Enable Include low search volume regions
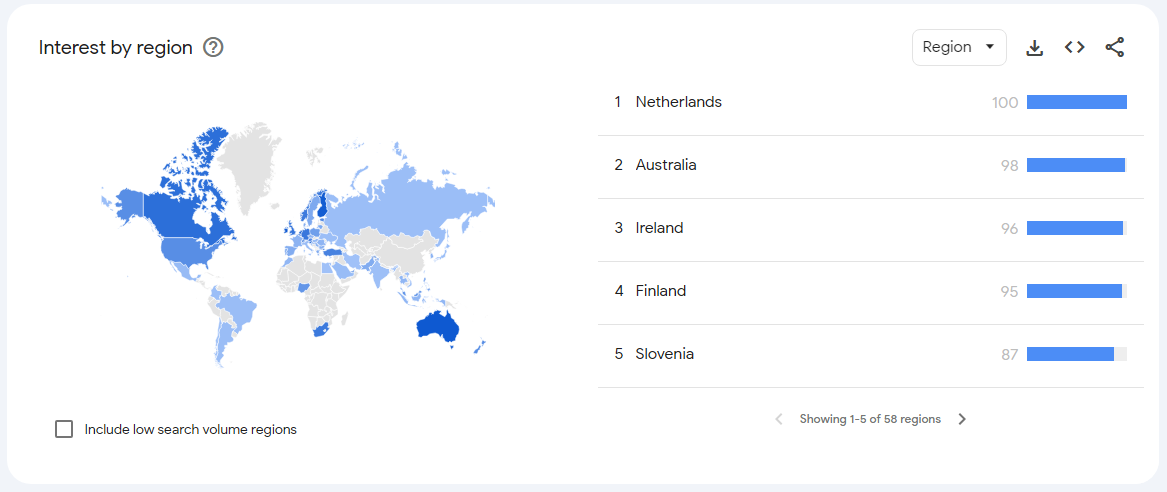 click(x=64, y=429)
